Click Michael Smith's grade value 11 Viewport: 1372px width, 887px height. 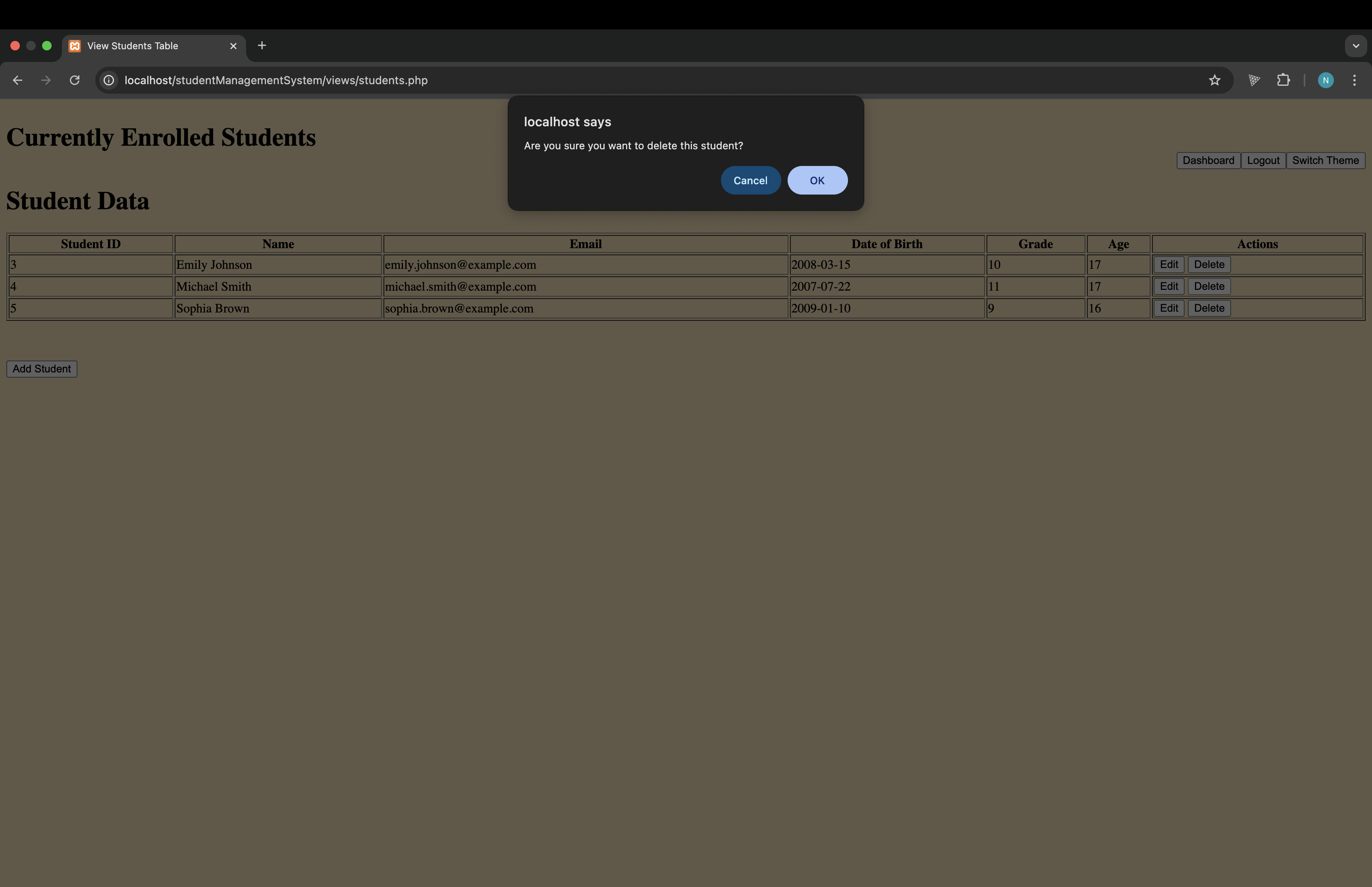(x=994, y=287)
